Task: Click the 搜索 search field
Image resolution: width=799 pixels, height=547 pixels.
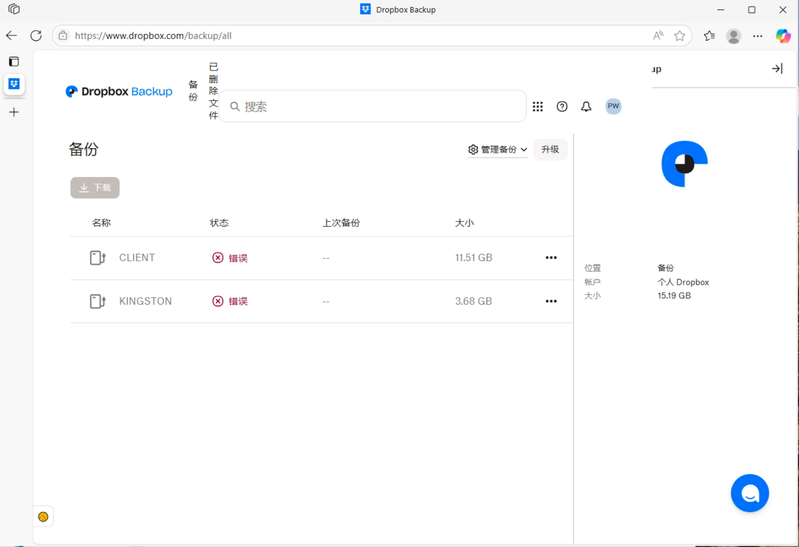Action: pos(380,107)
